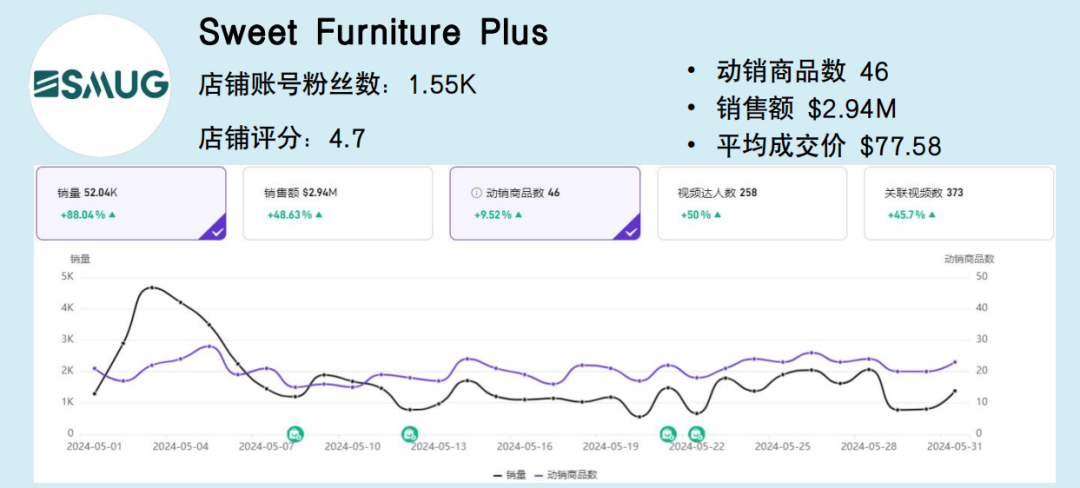Click the Sweet Furniture Plus store title
The width and height of the screenshot is (1080, 488).
(373, 32)
